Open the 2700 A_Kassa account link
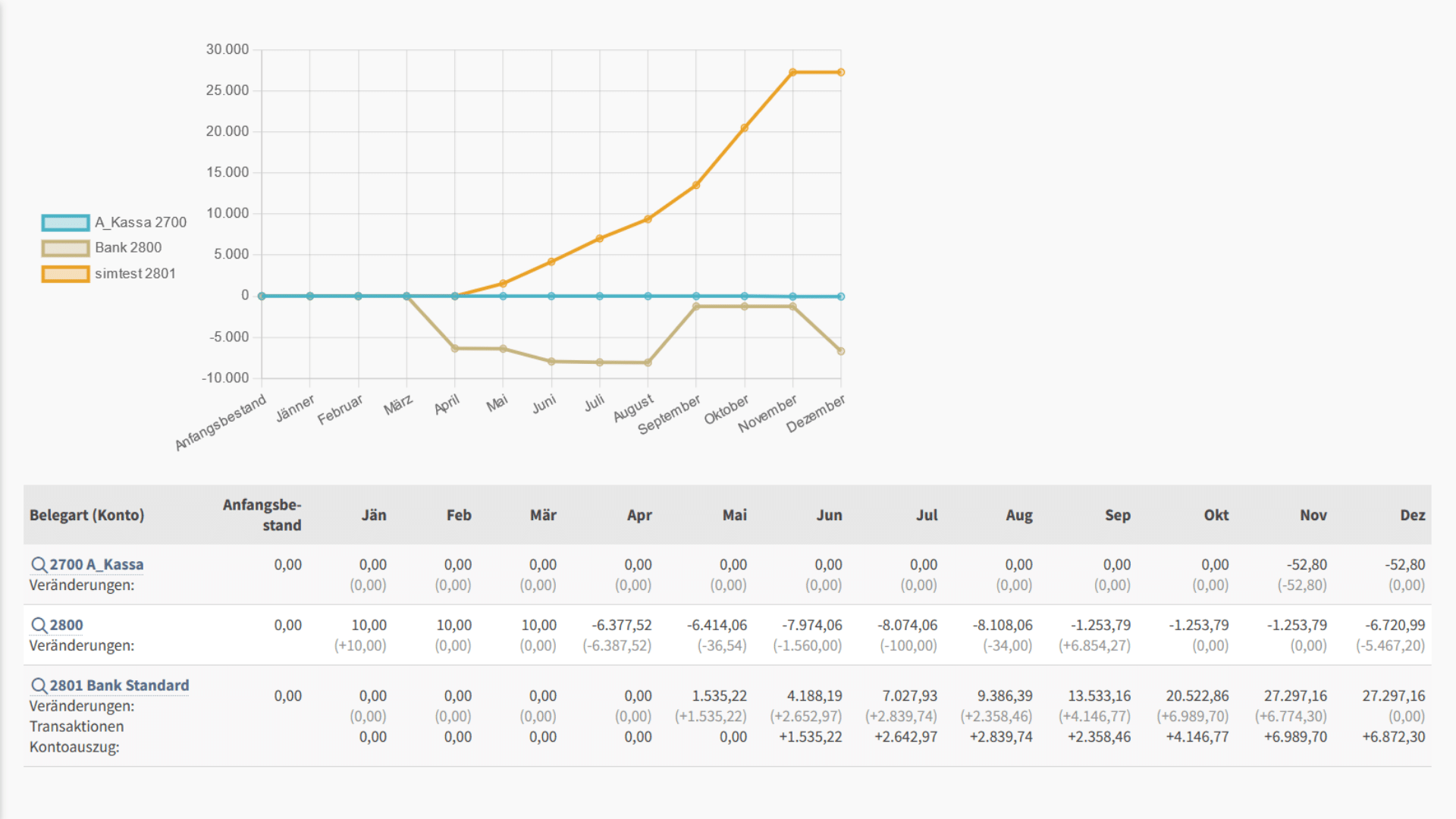Screen dimensions: 1456x819 click(96, 565)
